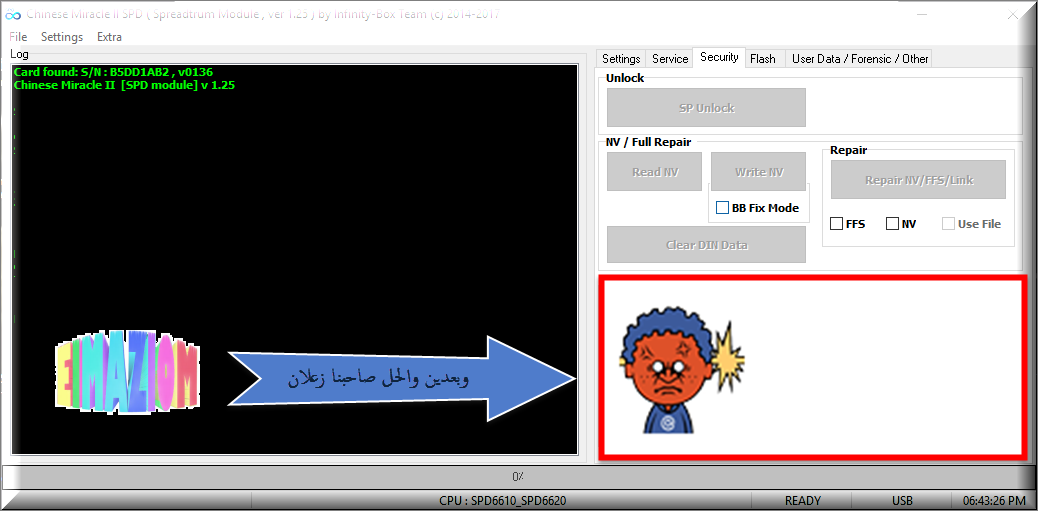Click the CPU SPD6610_SPD6620 status field

point(502,500)
